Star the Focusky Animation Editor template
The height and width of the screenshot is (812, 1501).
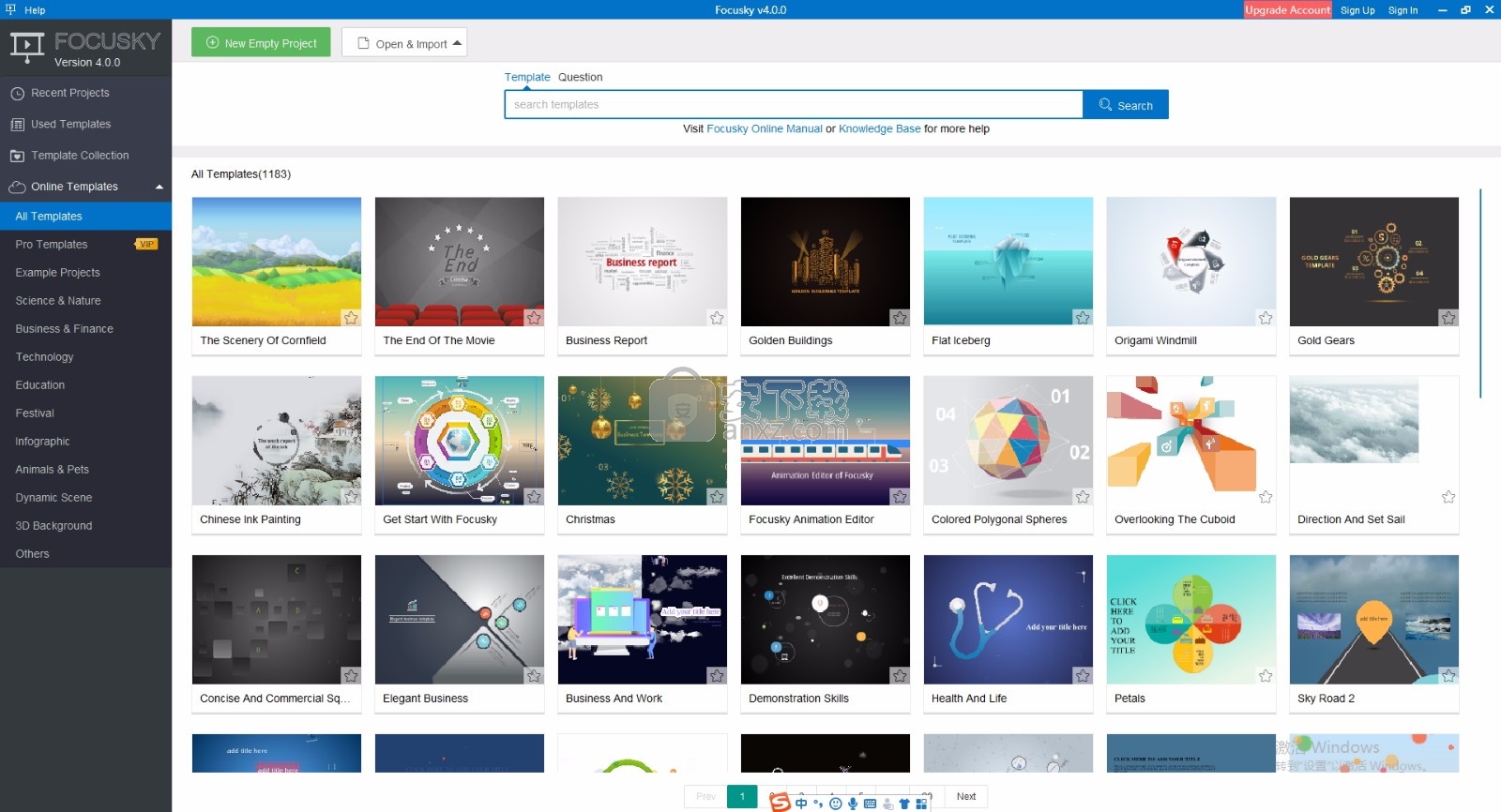point(900,497)
